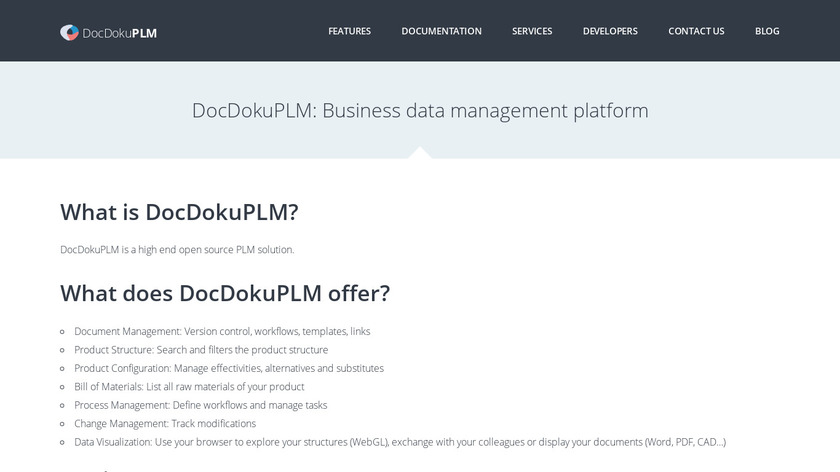
Task: Click the "What is DocDokuPLM?" heading
Action: point(179,212)
